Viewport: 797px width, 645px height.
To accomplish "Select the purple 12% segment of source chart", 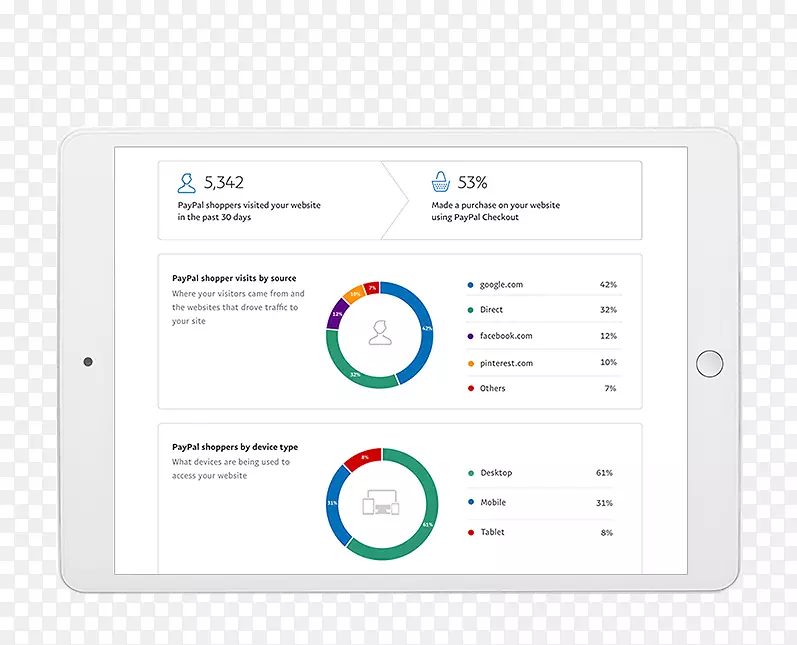I will pos(337,314).
